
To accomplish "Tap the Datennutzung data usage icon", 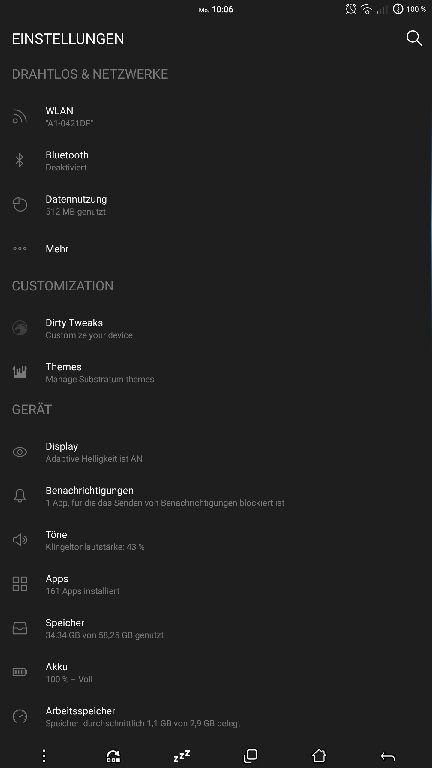I will coord(20,204).
